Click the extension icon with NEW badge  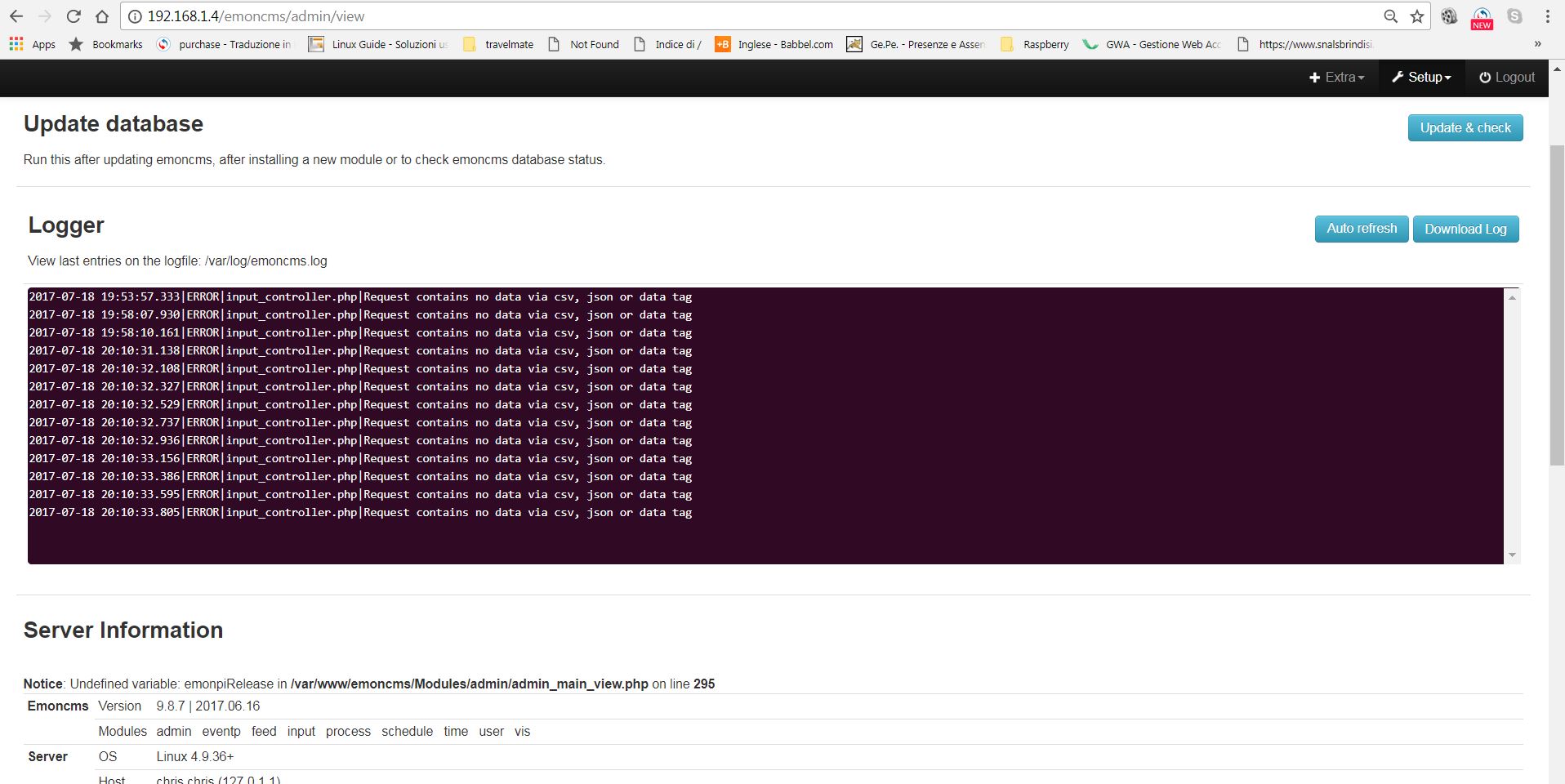1482,17
